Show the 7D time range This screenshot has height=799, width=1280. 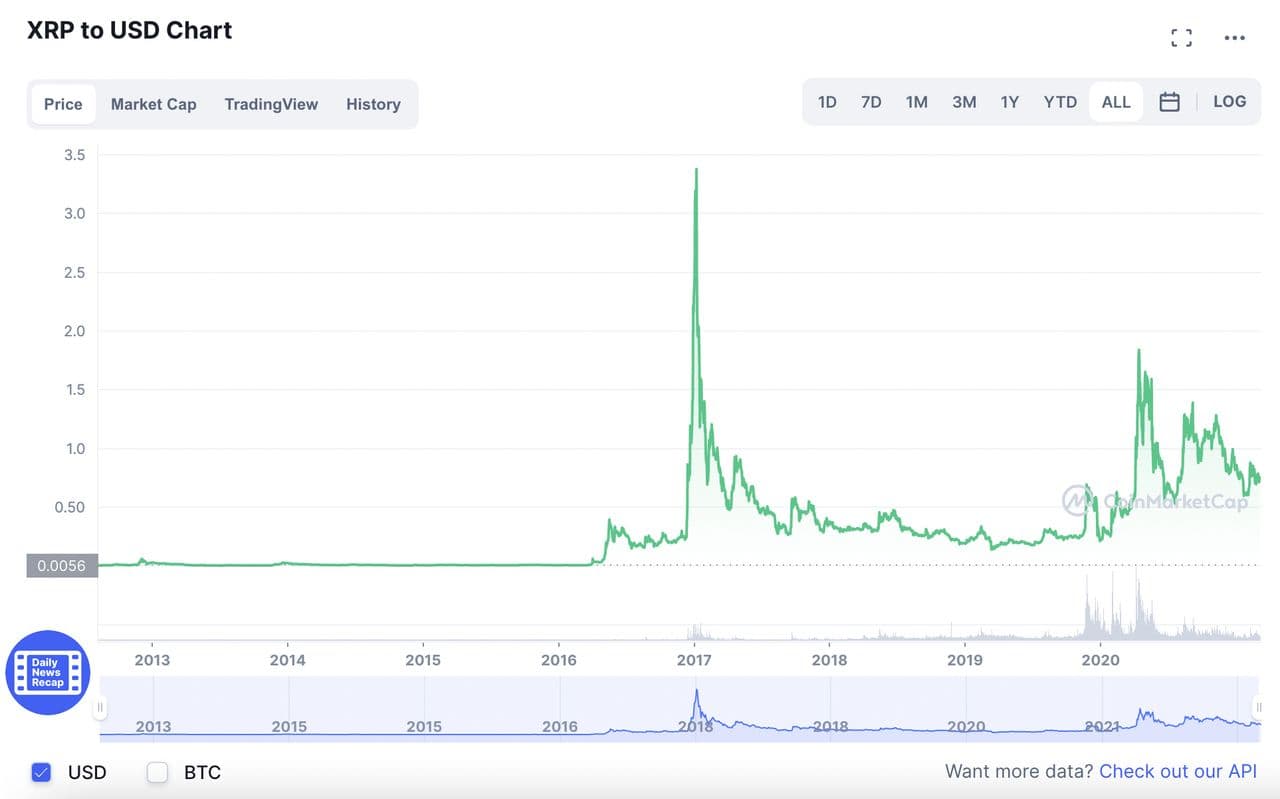(871, 102)
